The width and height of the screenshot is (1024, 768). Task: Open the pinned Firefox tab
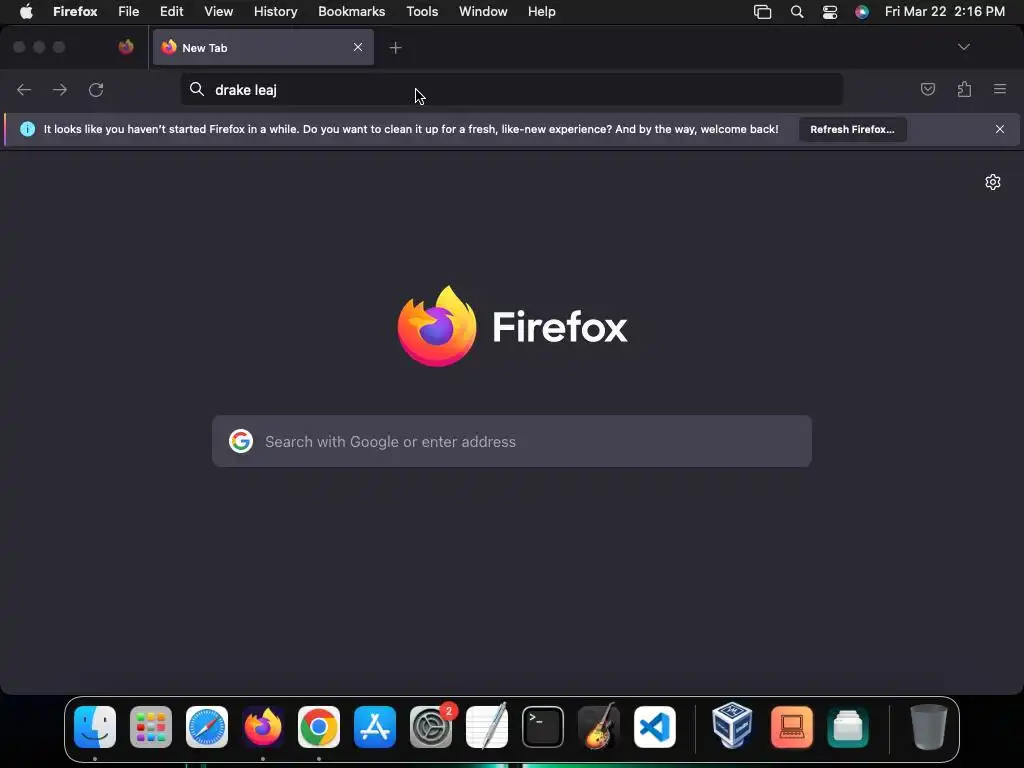pos(126,47)
